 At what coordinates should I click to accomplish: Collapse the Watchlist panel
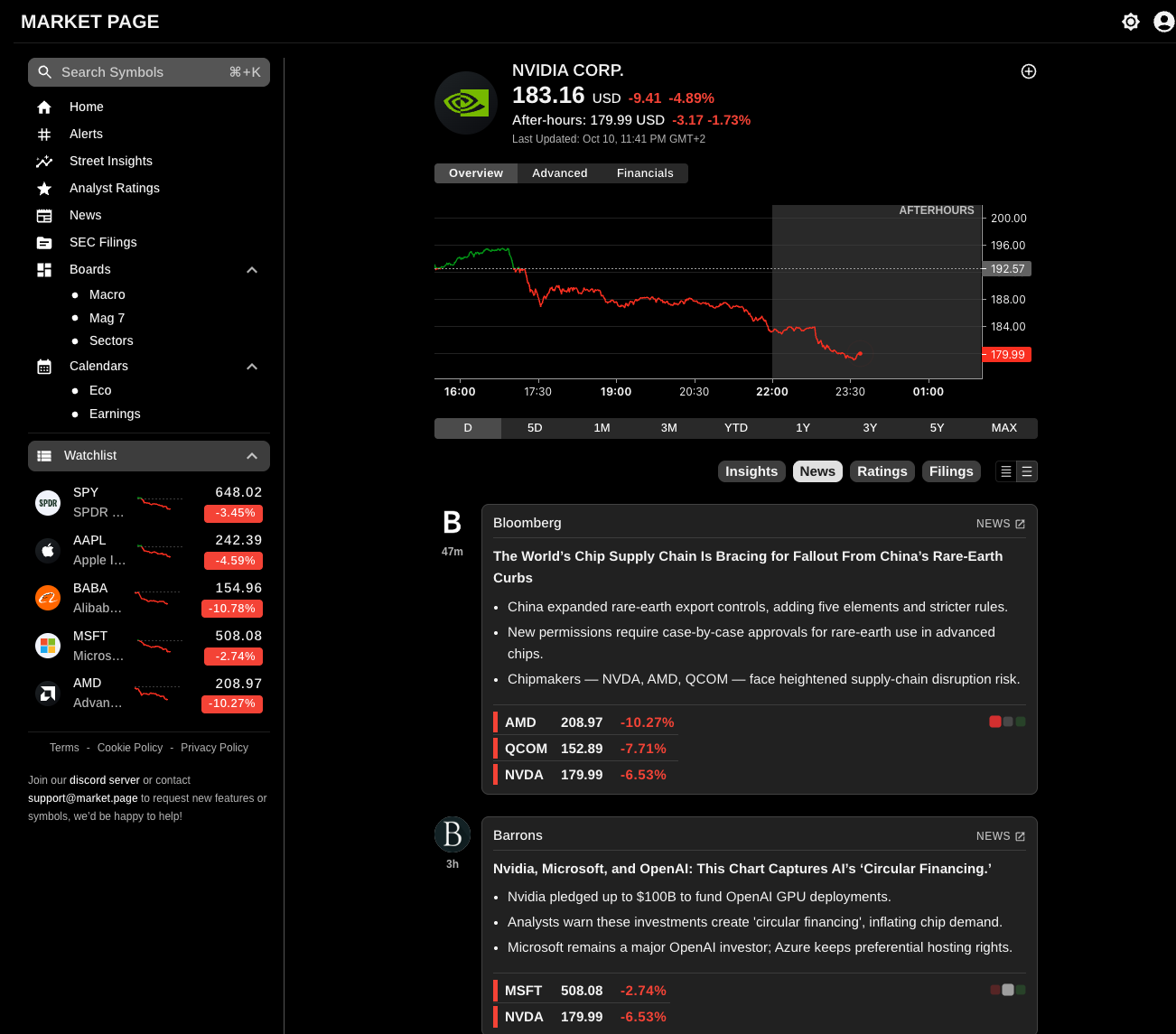[x=251, y=455]
